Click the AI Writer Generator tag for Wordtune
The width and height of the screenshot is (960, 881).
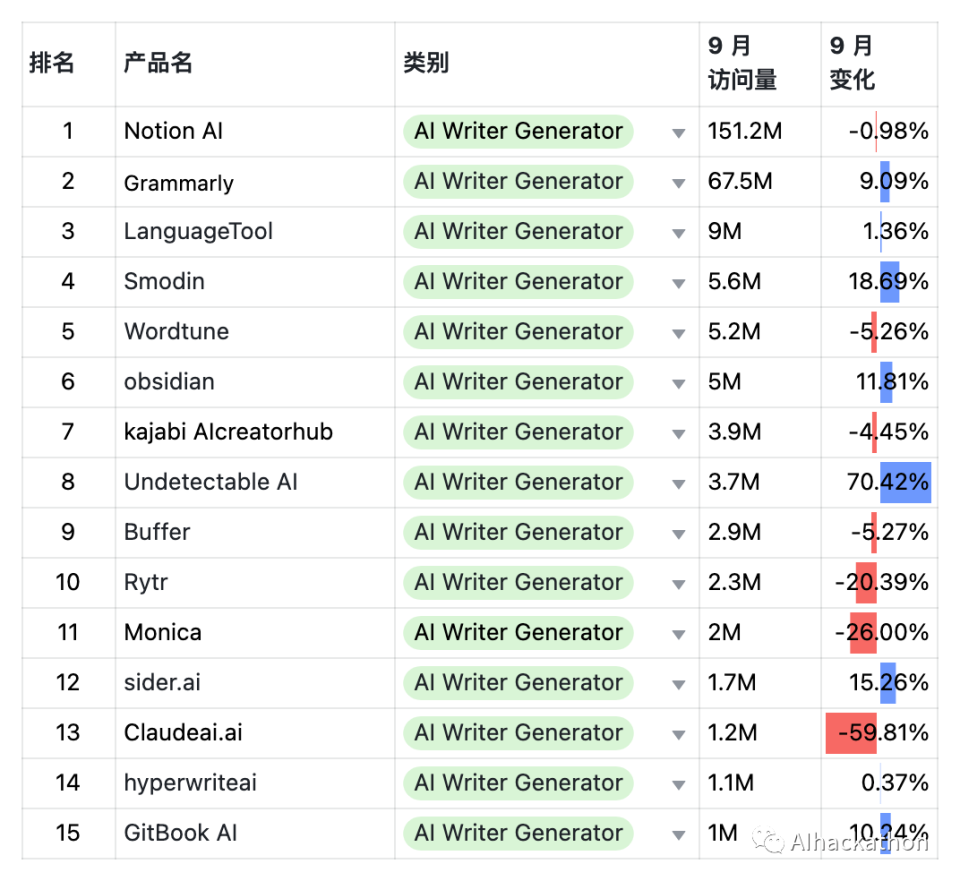pyautogui.click(x=518, y=332)
